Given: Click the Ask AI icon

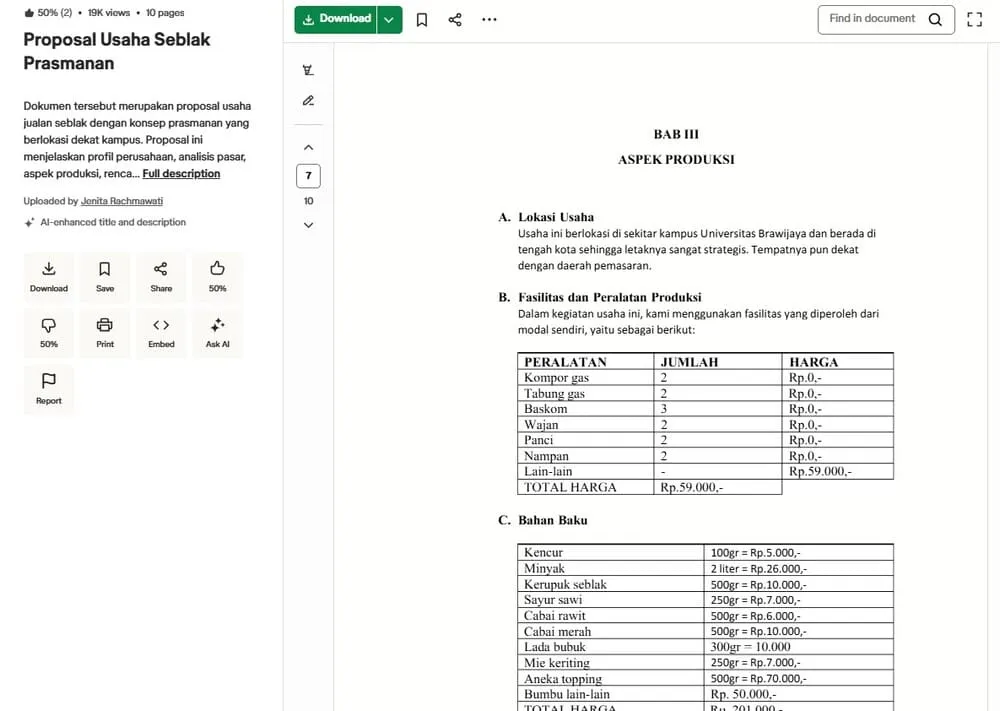Looking at the screenshot, I should coord(217,325).
